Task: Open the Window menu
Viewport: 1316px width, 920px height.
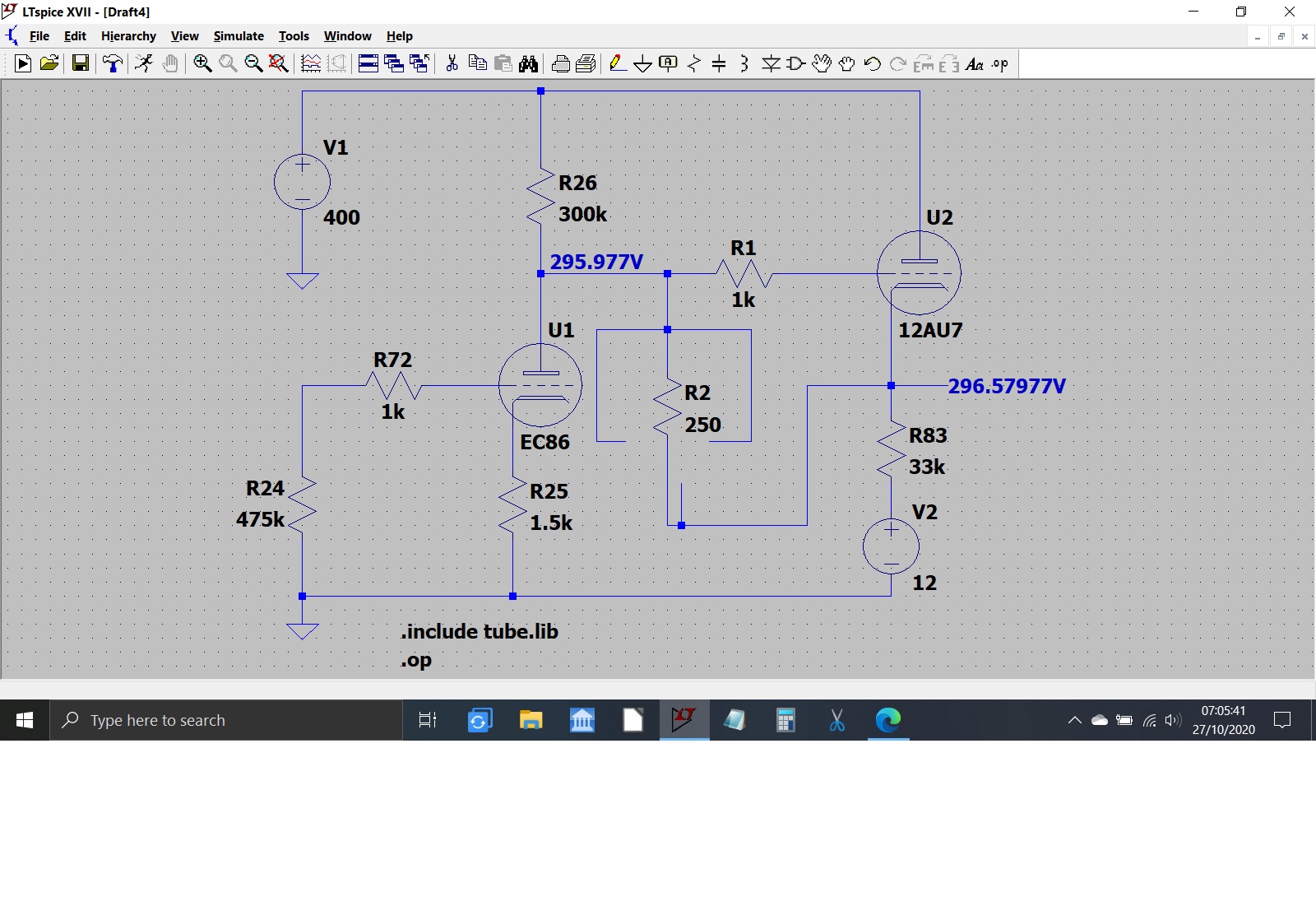Action: pos(348,36)
